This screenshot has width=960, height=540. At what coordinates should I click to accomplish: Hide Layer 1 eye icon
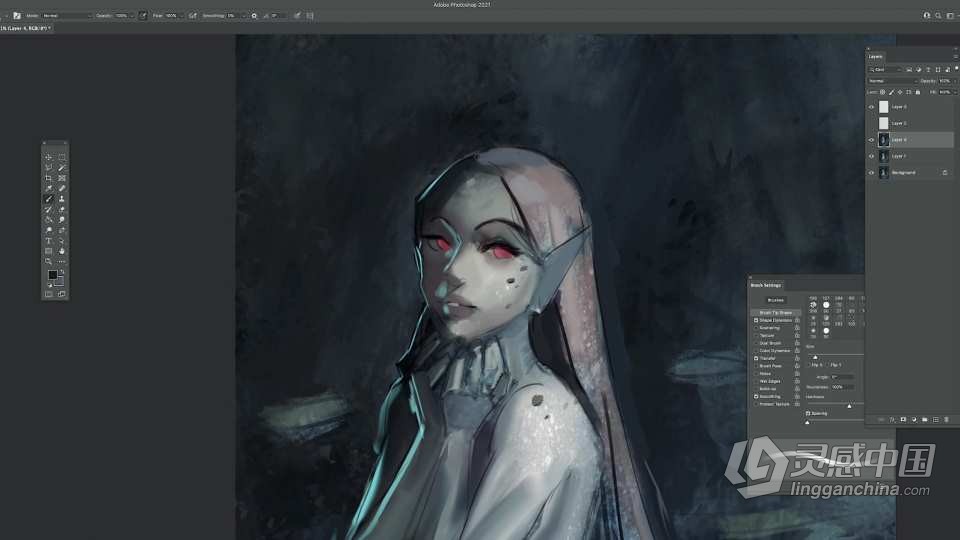(x=871, y=156)
